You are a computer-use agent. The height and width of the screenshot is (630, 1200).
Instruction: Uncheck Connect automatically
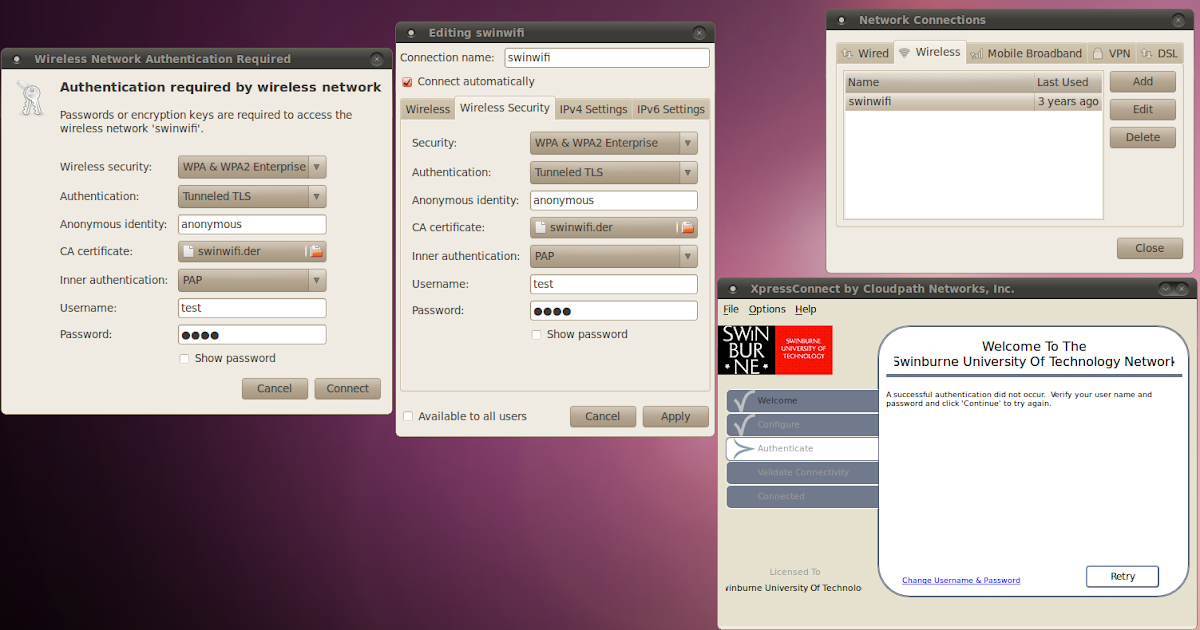point(407,82)
